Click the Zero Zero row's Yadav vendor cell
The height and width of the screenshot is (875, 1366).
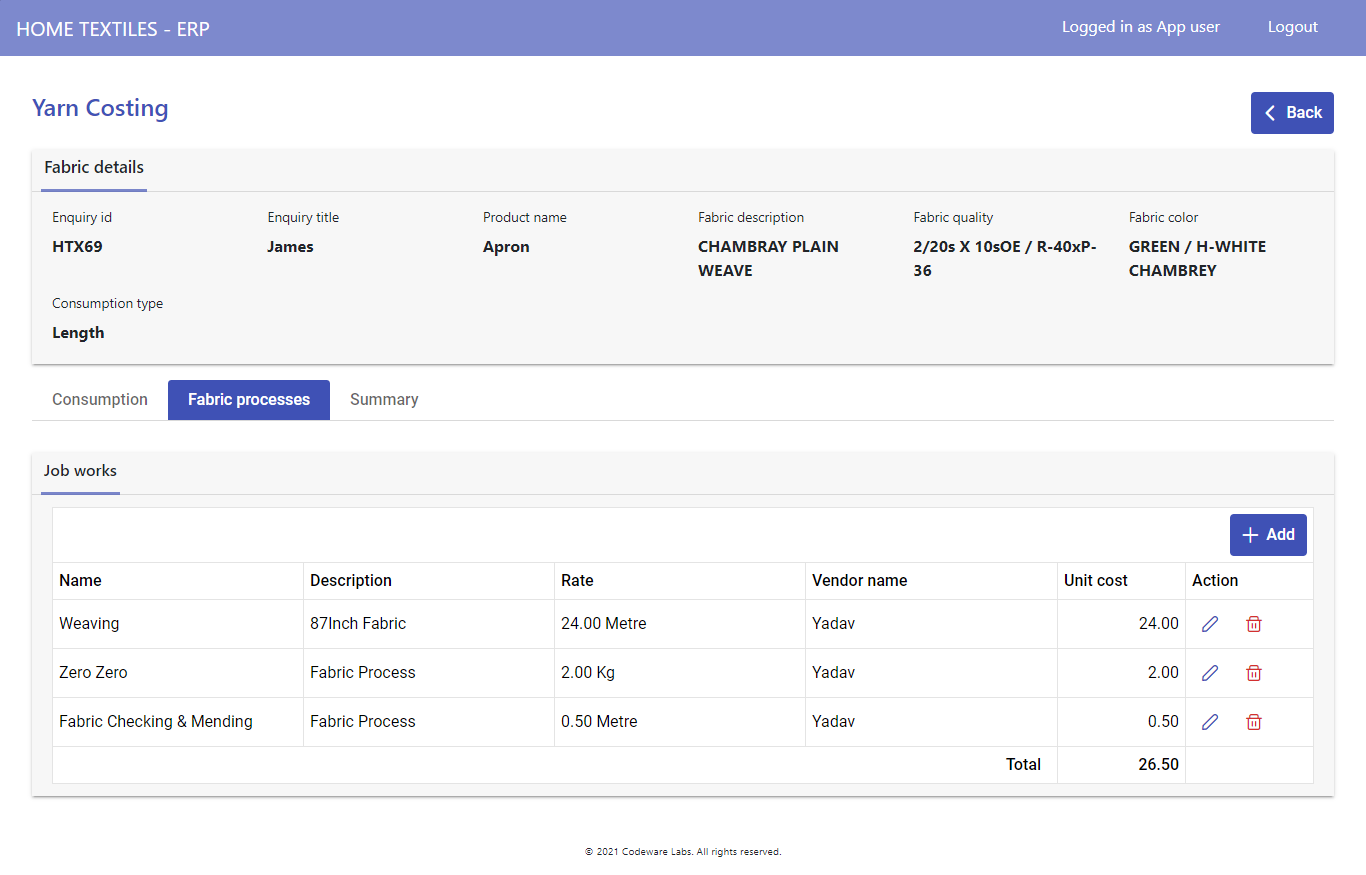click(x=931, y=673)
